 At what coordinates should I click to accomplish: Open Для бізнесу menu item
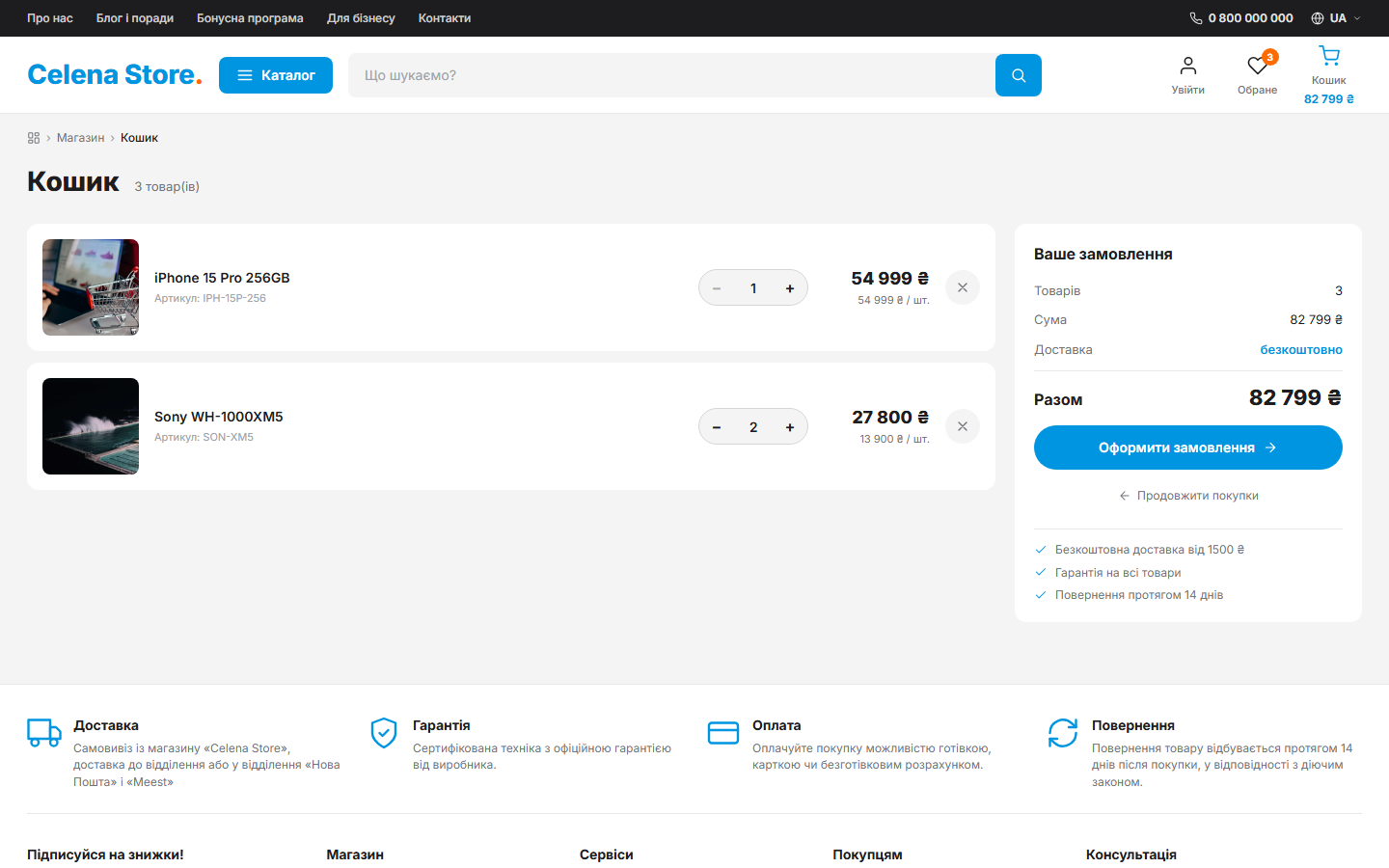tap(361, 18)
